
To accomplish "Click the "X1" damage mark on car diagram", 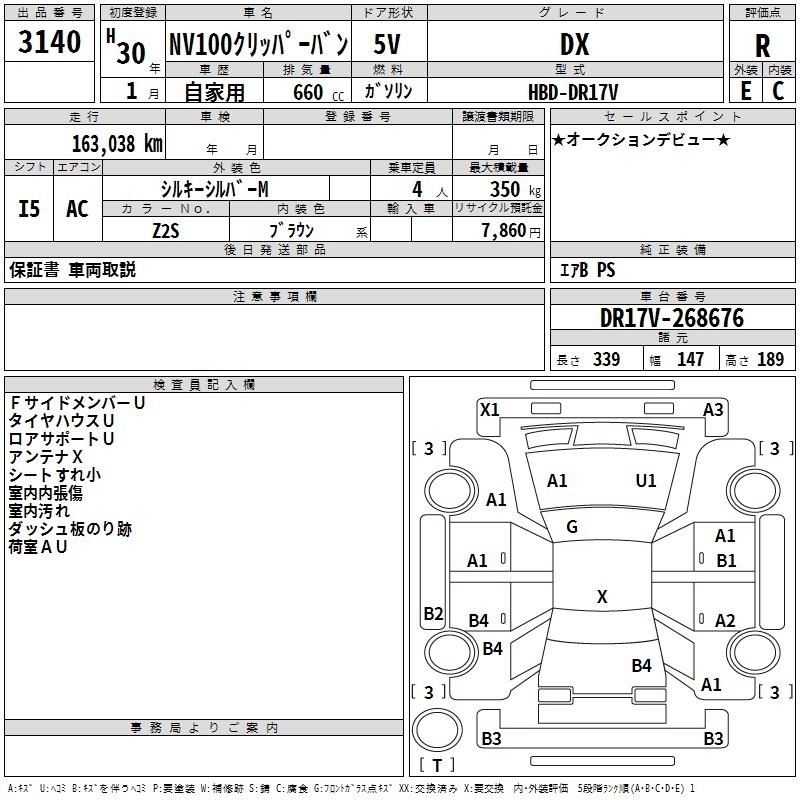I will click(x=490, y=410).
